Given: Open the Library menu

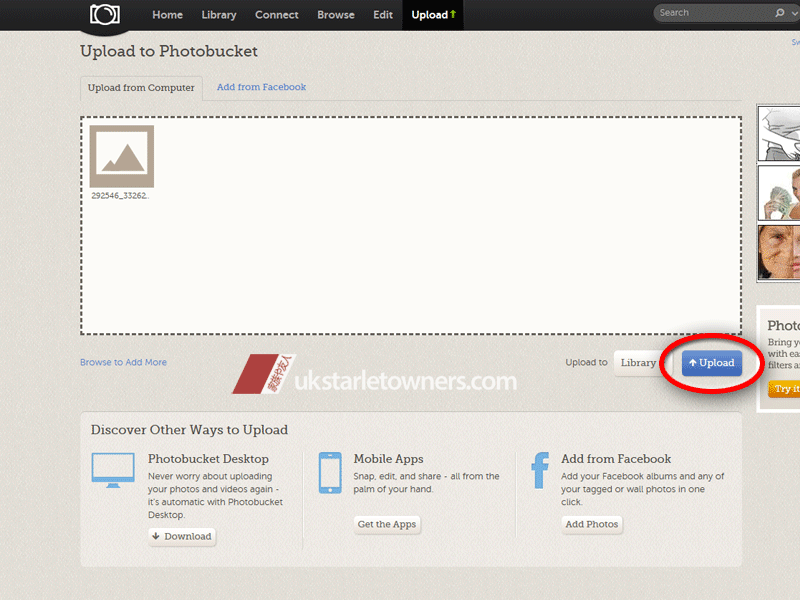Looking at the screenshot, I should click(x=219, y=15).
